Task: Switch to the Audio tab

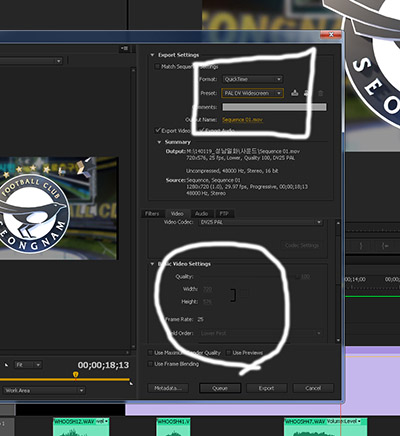Action: pyautogui.click(x=201, y=214)
